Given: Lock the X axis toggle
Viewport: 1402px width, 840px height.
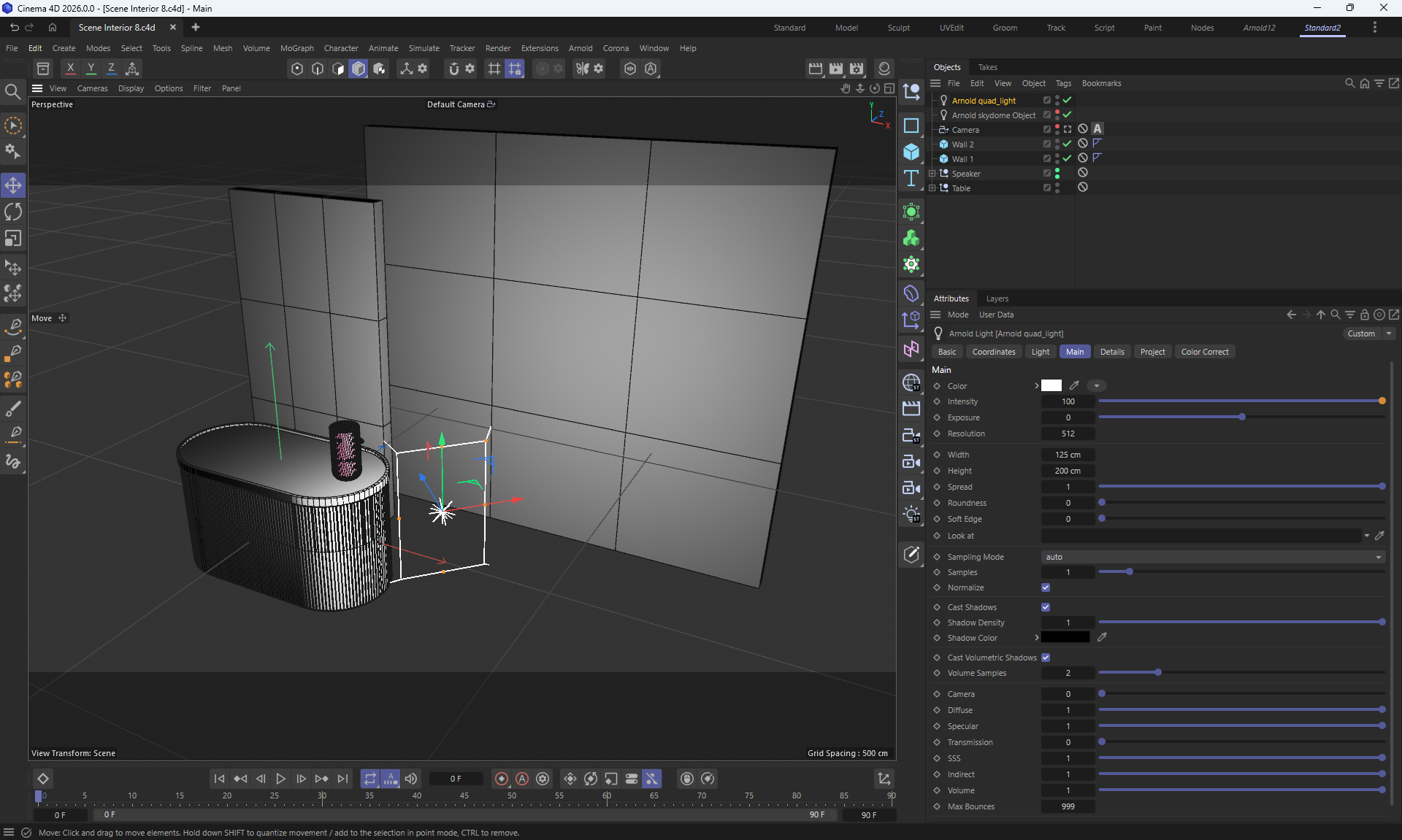Looking at the screenshot, I should tap(70, 69).
